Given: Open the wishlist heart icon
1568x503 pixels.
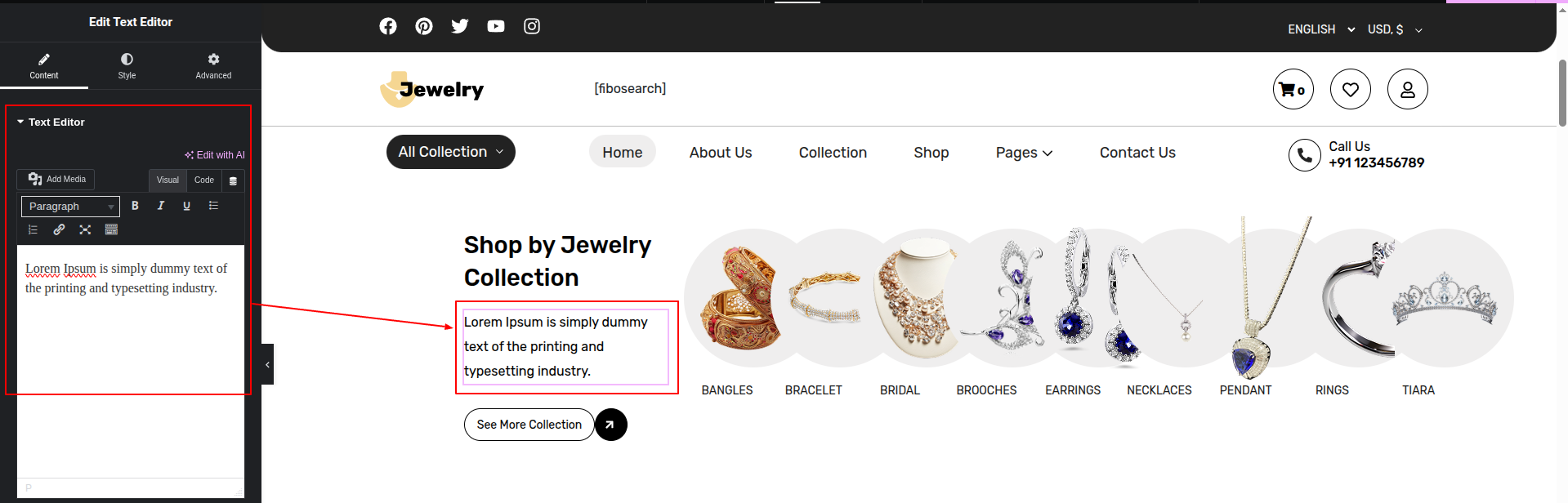Looking at the screenshot, I should (1350, 89).
